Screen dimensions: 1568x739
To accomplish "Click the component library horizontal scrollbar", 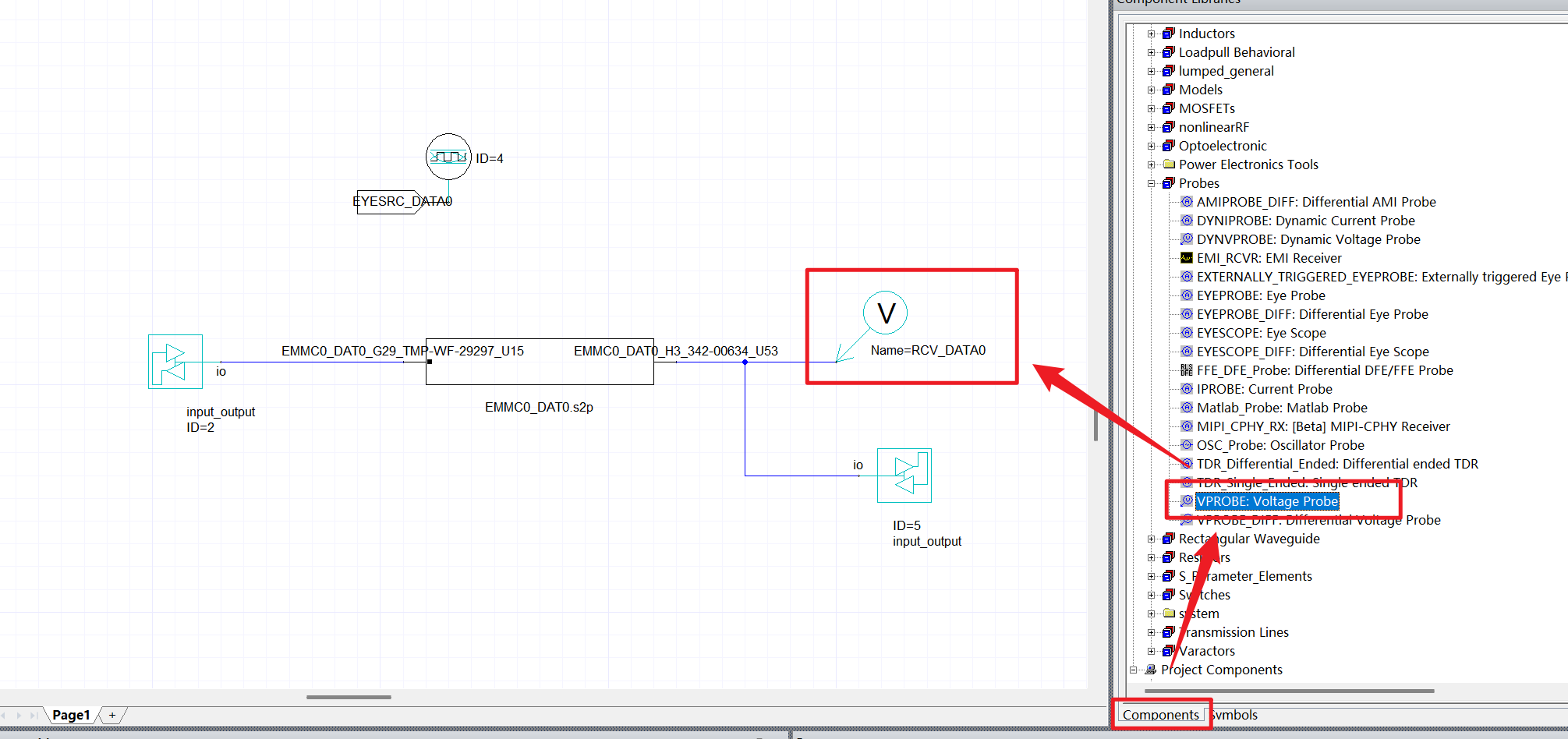I will 1290,691.
